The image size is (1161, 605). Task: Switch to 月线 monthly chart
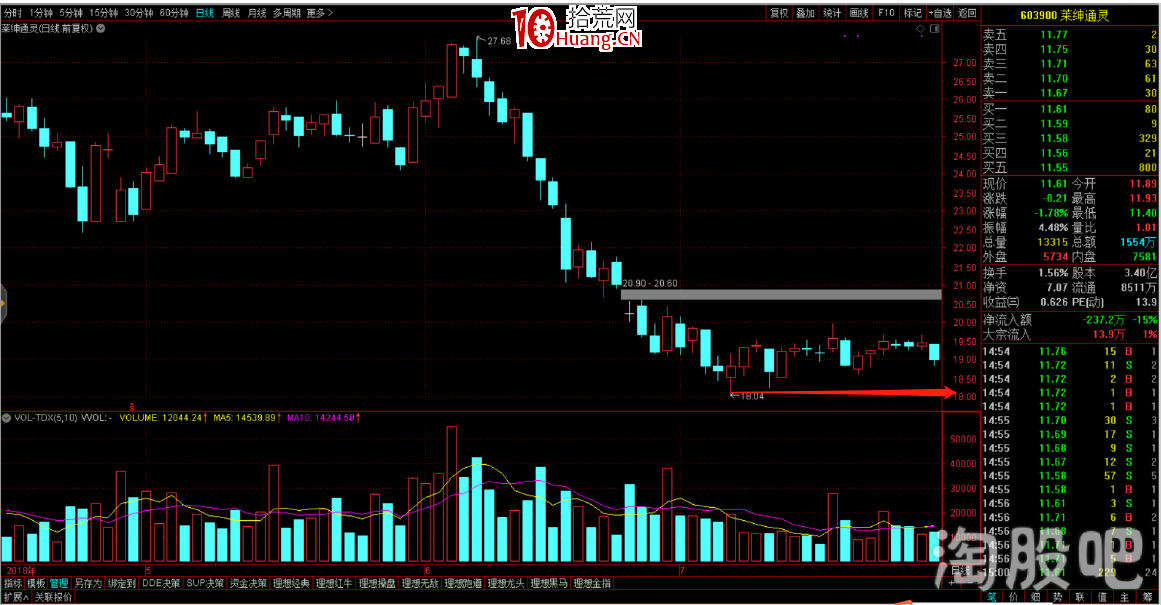[256, 13]
